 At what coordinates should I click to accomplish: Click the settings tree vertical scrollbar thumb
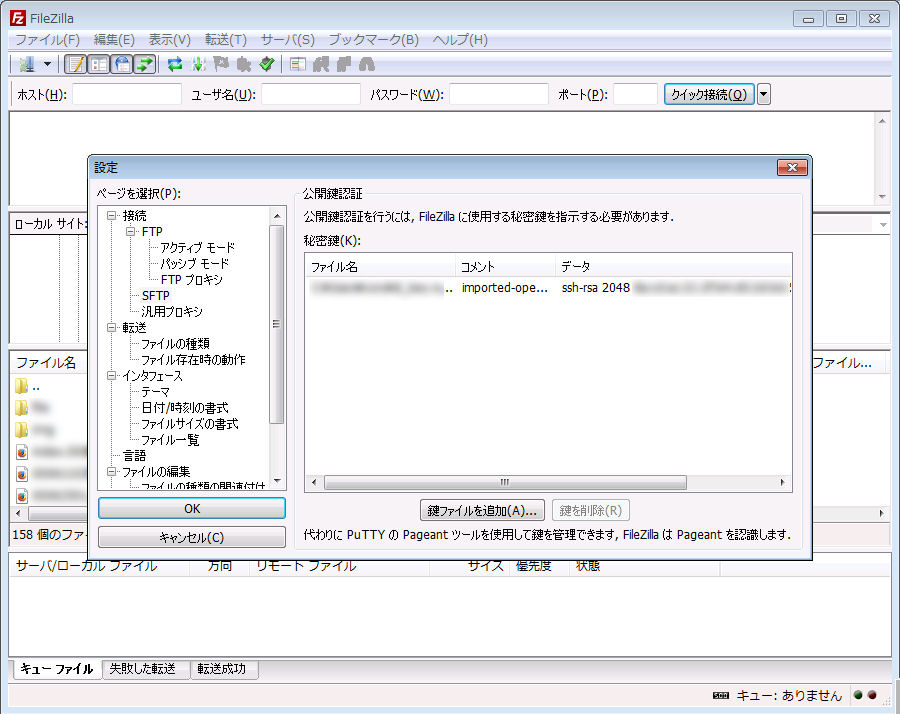277,324
